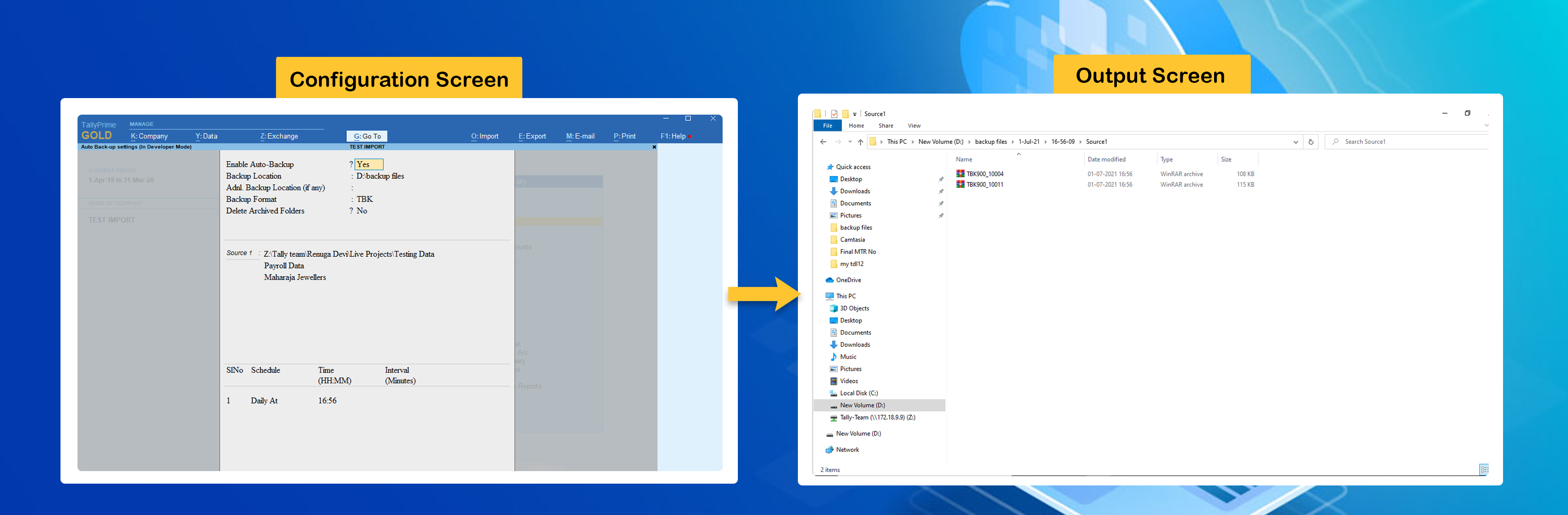This screenshot has height=515, width=1568.
Task: Open the Home ribbon tab
Action: pyautogui.click(x=857, y=125)
